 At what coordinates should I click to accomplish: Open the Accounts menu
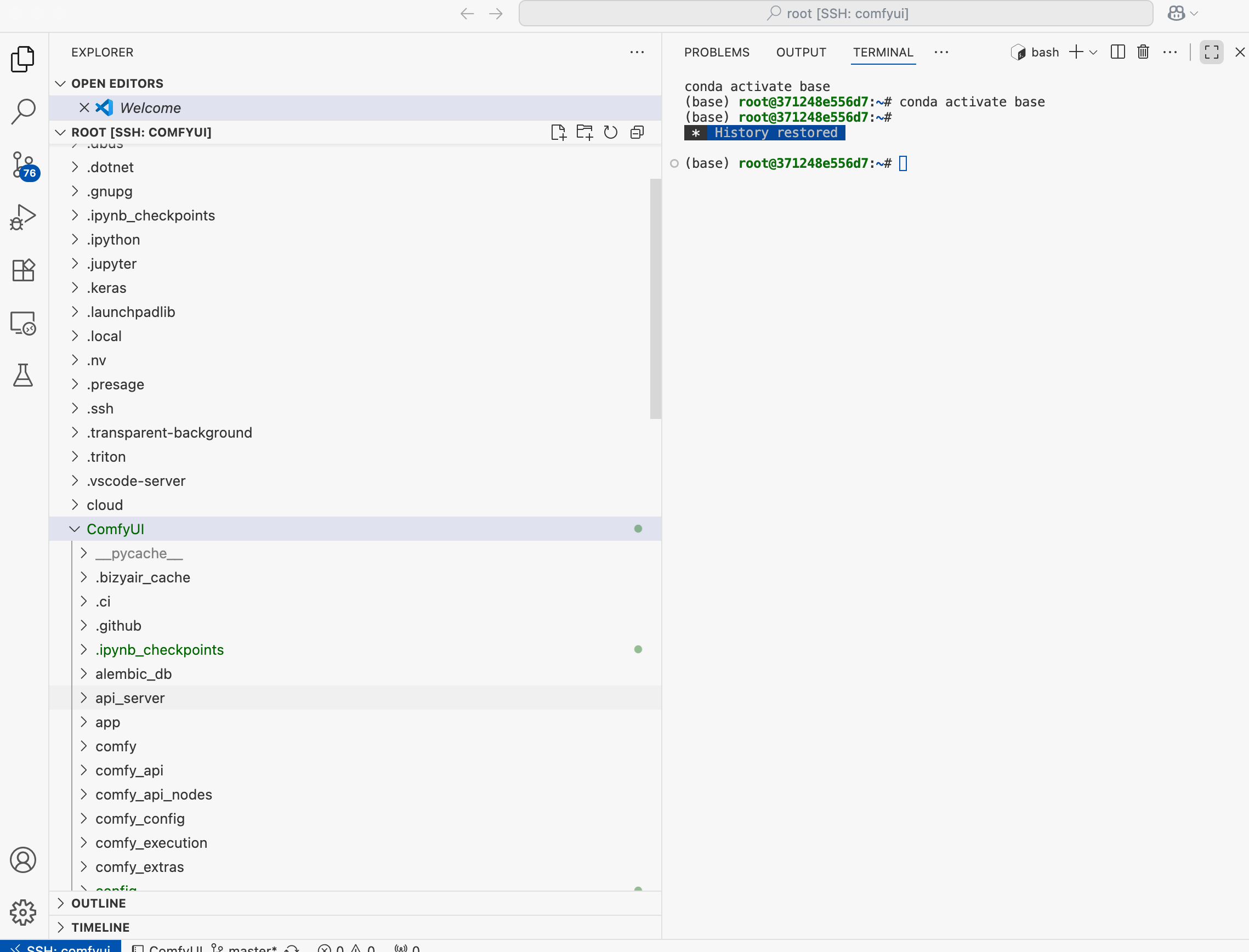pos(23,860)
